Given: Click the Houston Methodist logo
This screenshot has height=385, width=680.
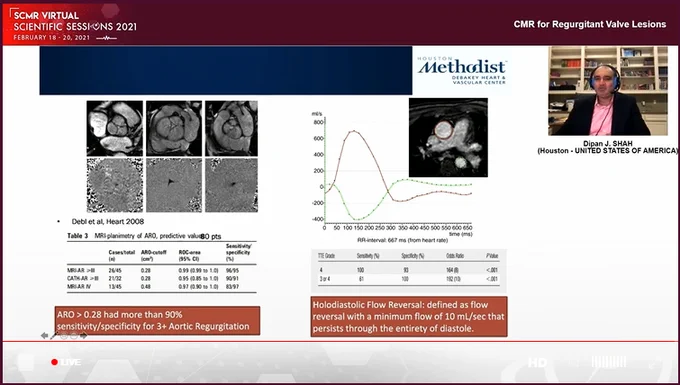Looking at the screenshot, I should 461,70.
